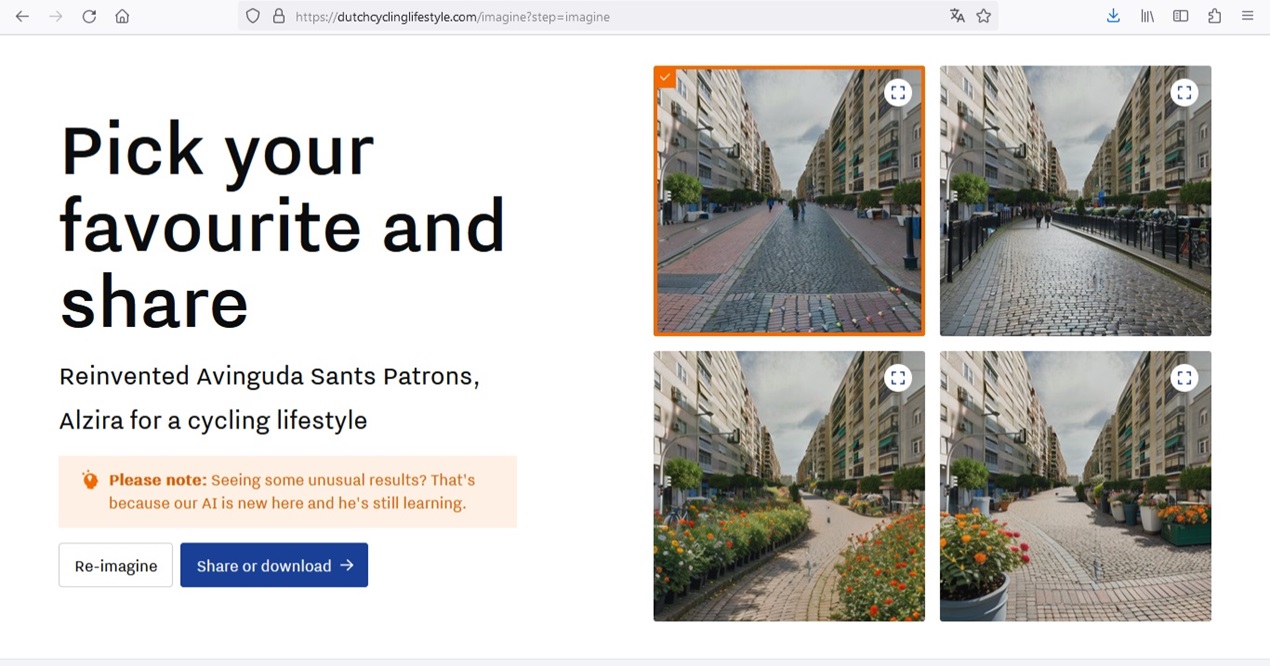Click the Re-imagine button
Screen dimensions: 1270x666
point(116,565)
